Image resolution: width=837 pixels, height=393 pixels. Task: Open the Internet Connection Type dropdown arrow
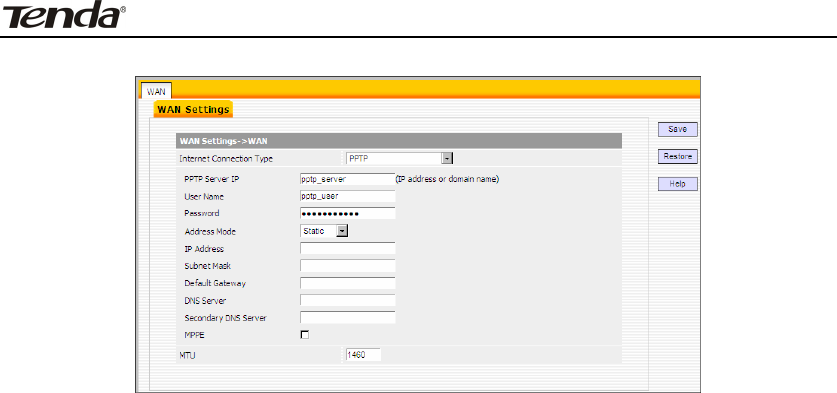(447, 159)
